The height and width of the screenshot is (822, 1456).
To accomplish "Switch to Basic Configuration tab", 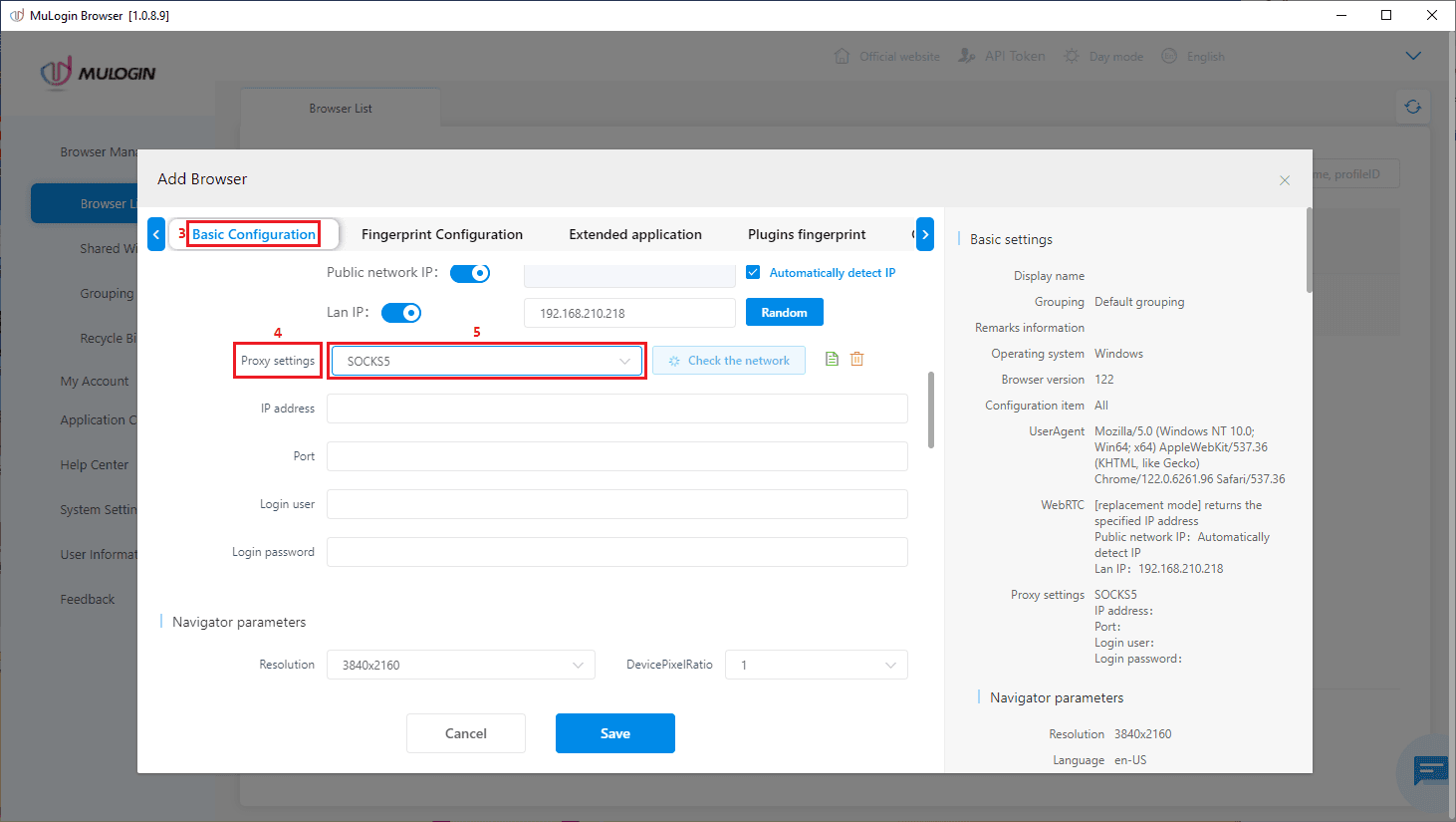I will pyautogui.click(x=254, y=234).
